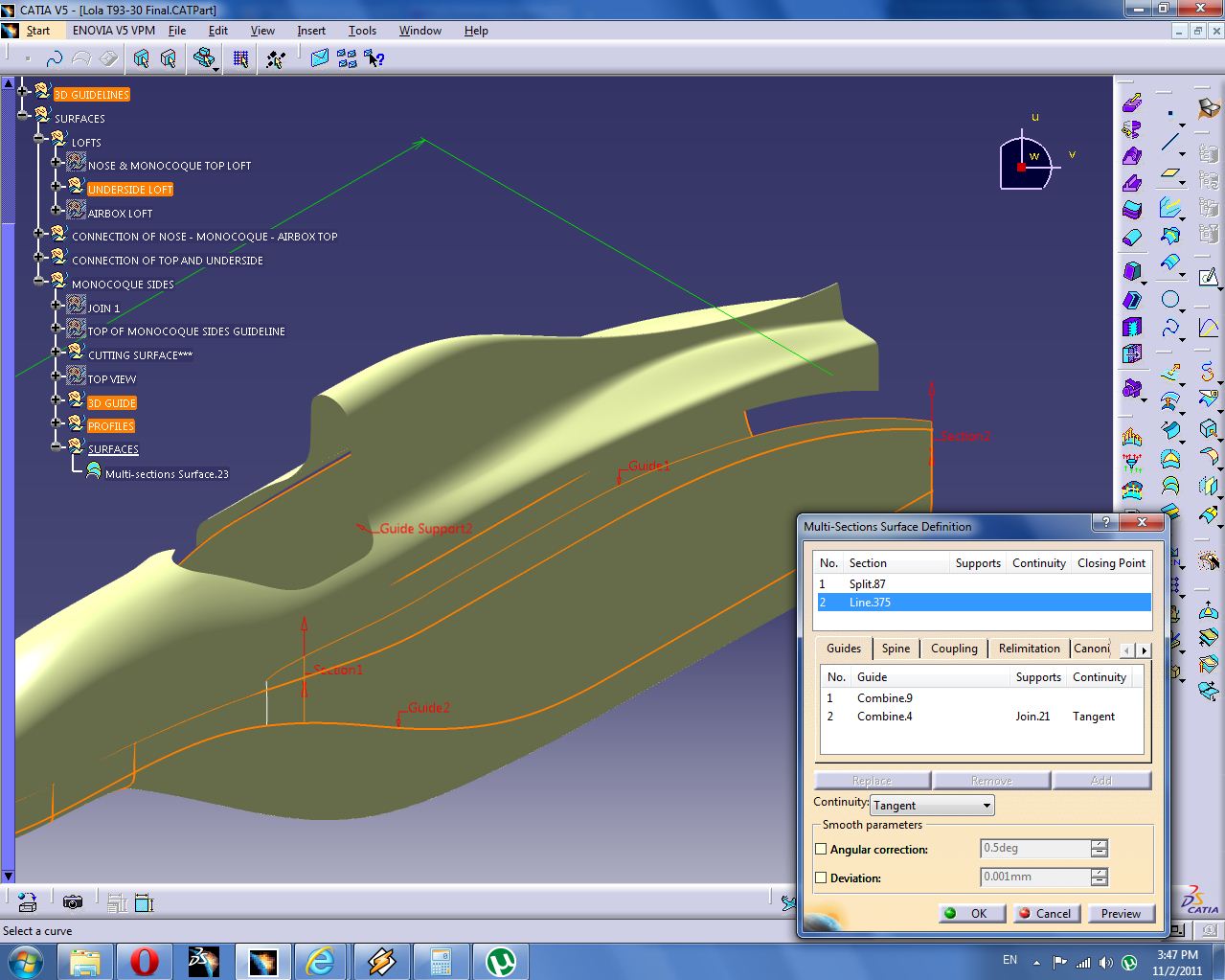Enable the Deviation smooth parameter checkbox
This screenshot has width=1225, height=980.
point(821,877)
